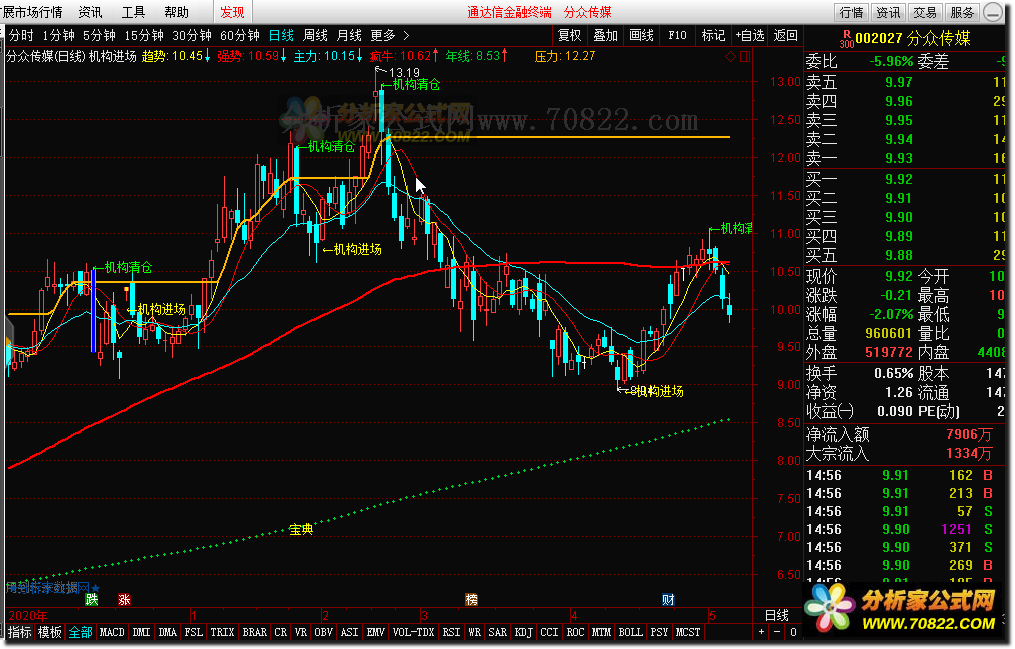Click the 标记 mark button
Screen dimensions: 1015x649
pos(713,35)
